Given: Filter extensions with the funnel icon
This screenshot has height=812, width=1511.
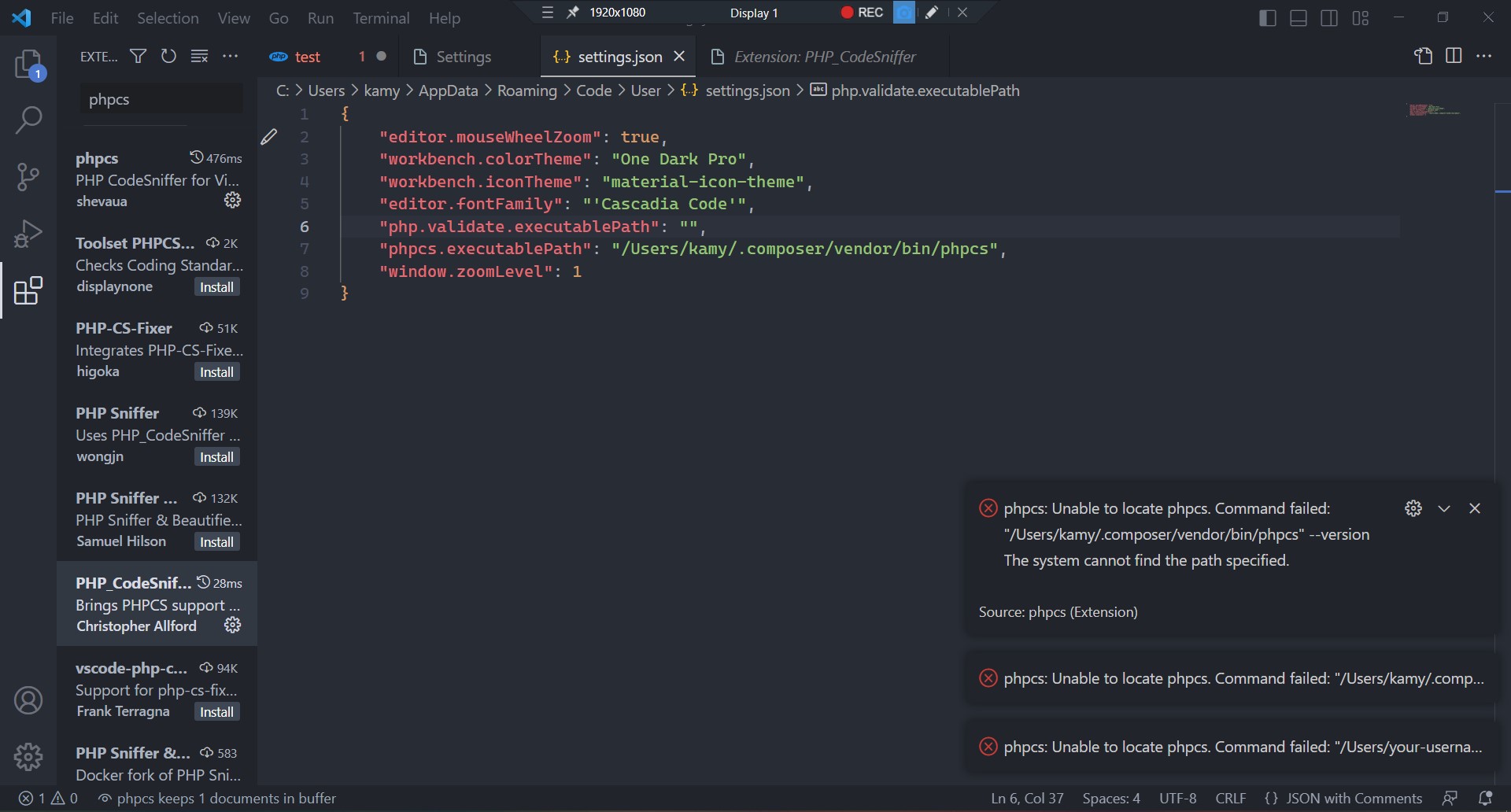Looking at the screenshot, I should pos(138,57).
